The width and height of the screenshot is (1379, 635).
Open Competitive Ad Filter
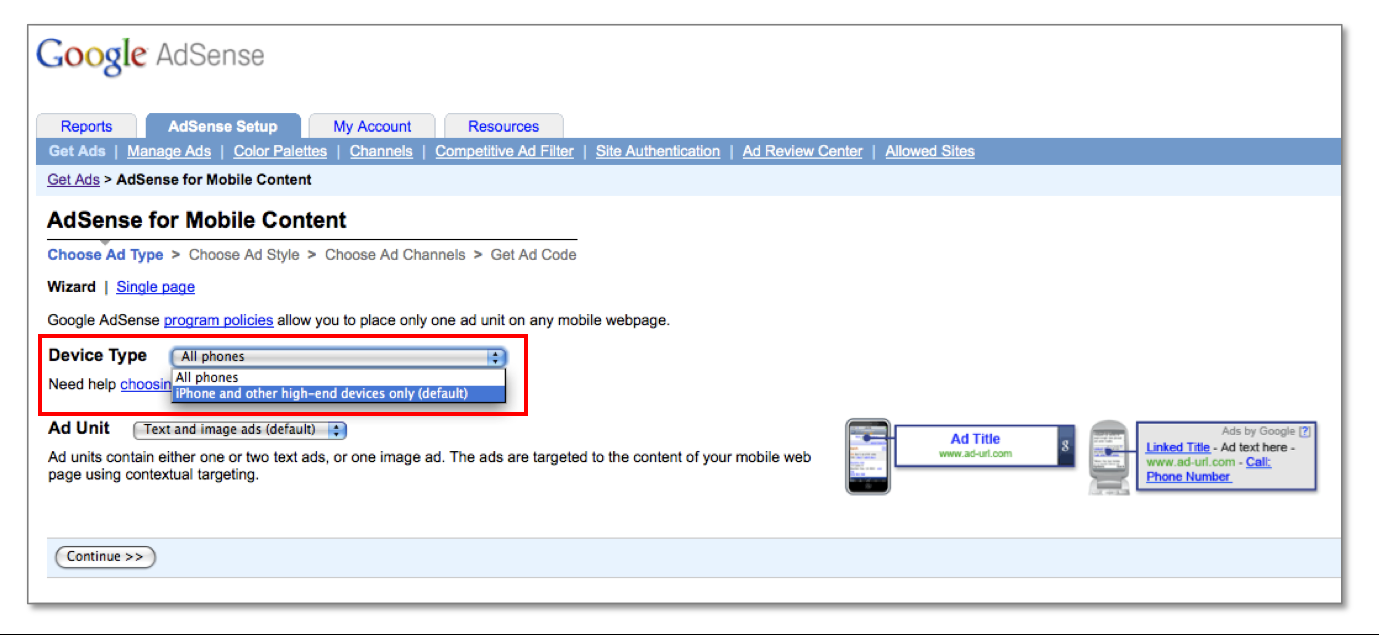coord(504,151)
